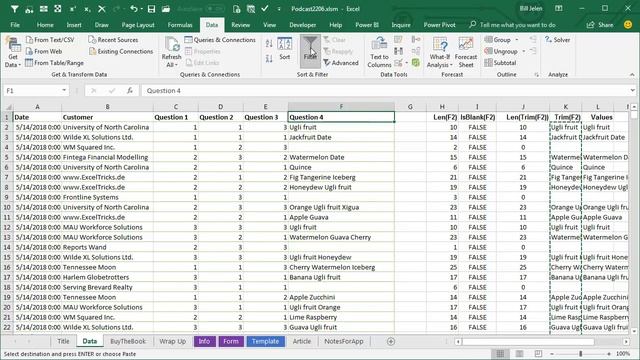Click the zoom slider handle
The height and width of the screenshot is (360, 640).
580,354
